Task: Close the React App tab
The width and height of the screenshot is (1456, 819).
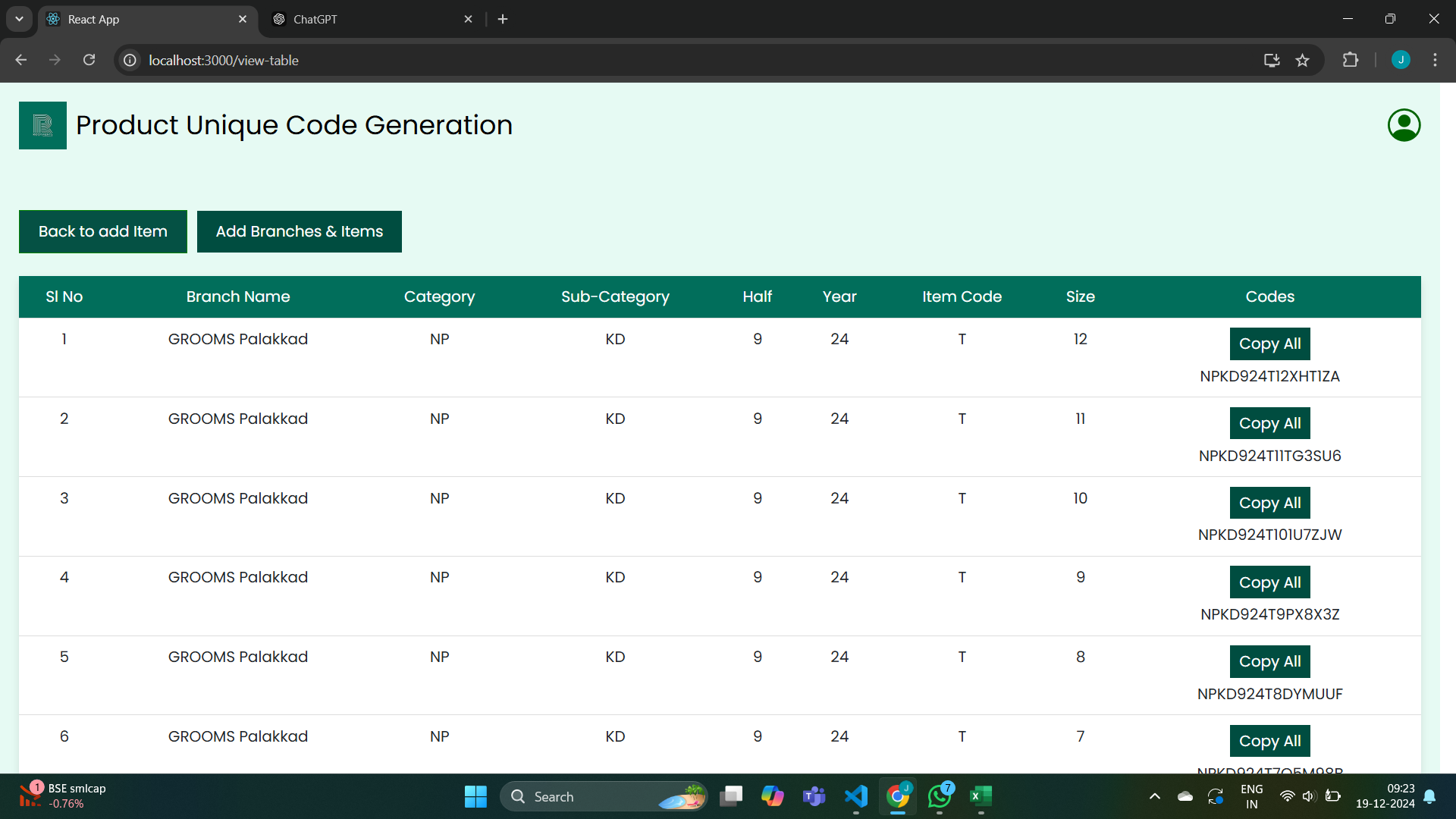Action: tap(243, 19)
